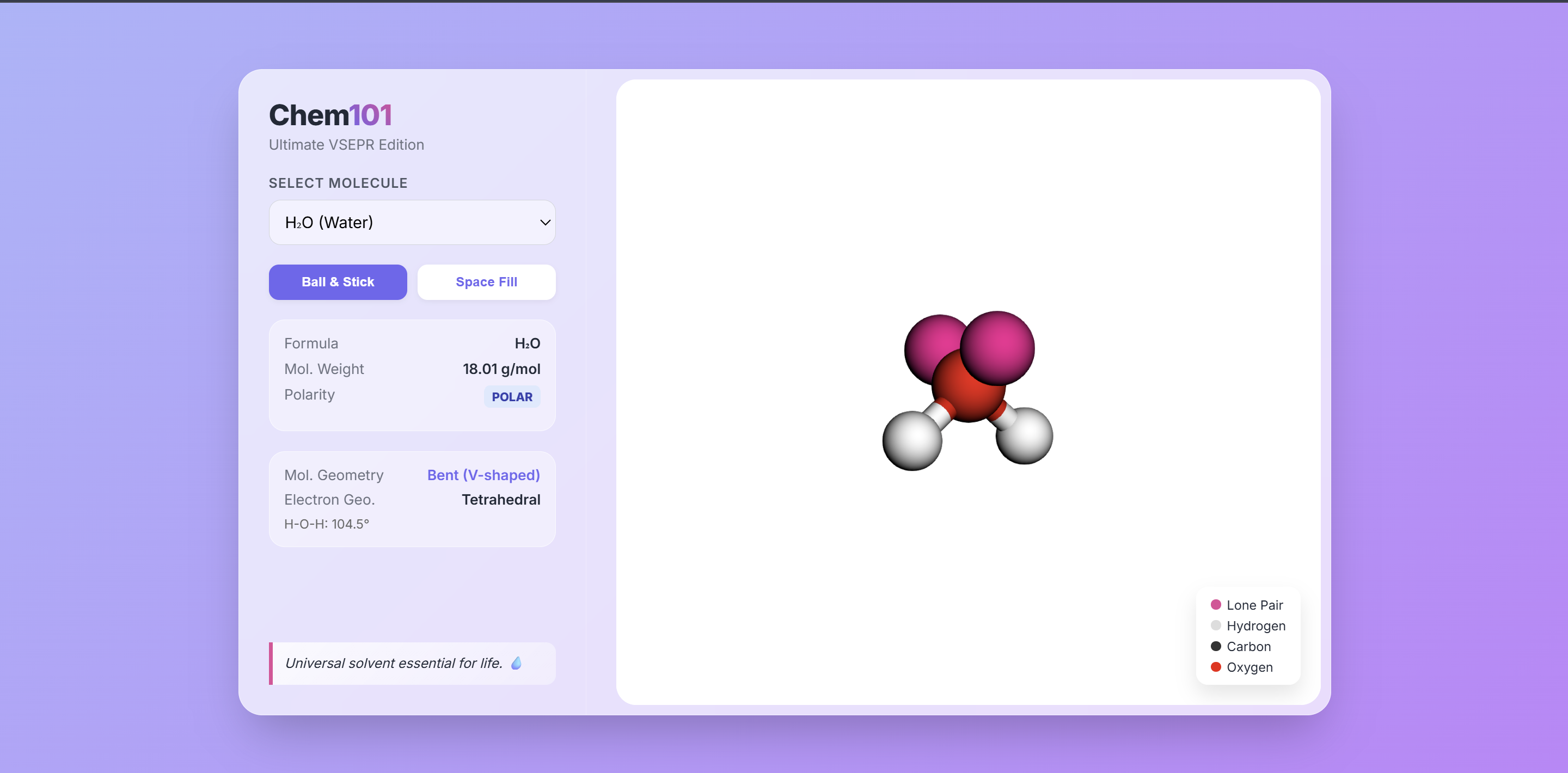Click the grey Hydrogen legend swatch
Viewport: 1568px width, 773px height.
point(1216,625)
